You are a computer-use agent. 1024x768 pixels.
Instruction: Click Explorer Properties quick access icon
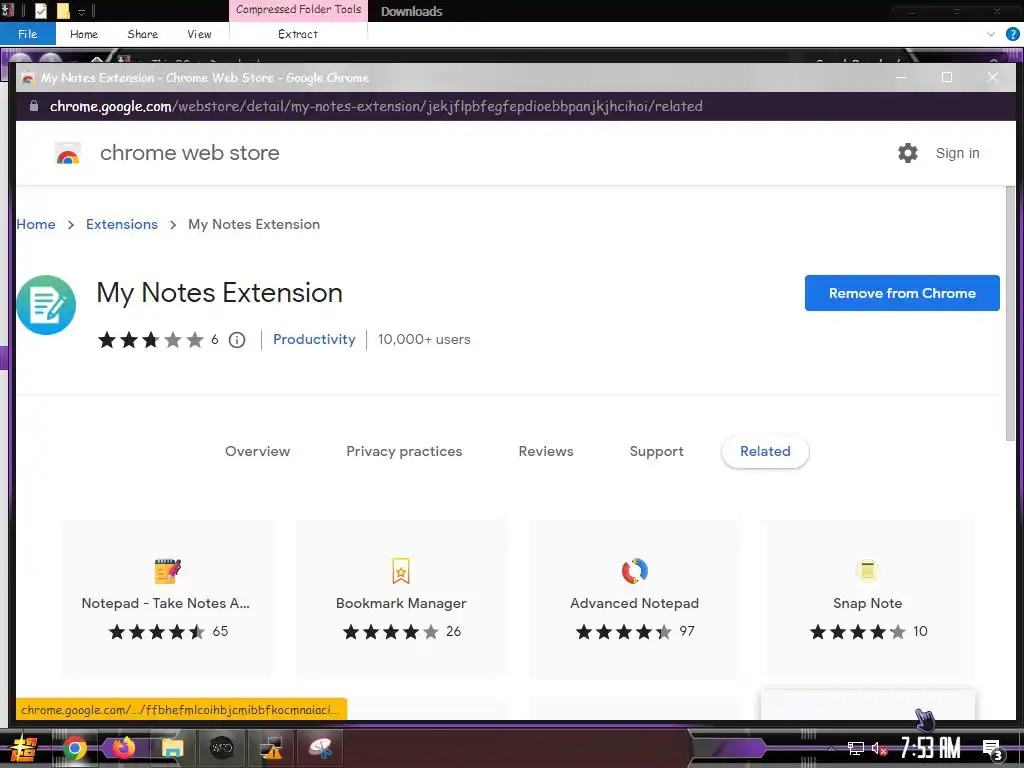coord(41,10)
